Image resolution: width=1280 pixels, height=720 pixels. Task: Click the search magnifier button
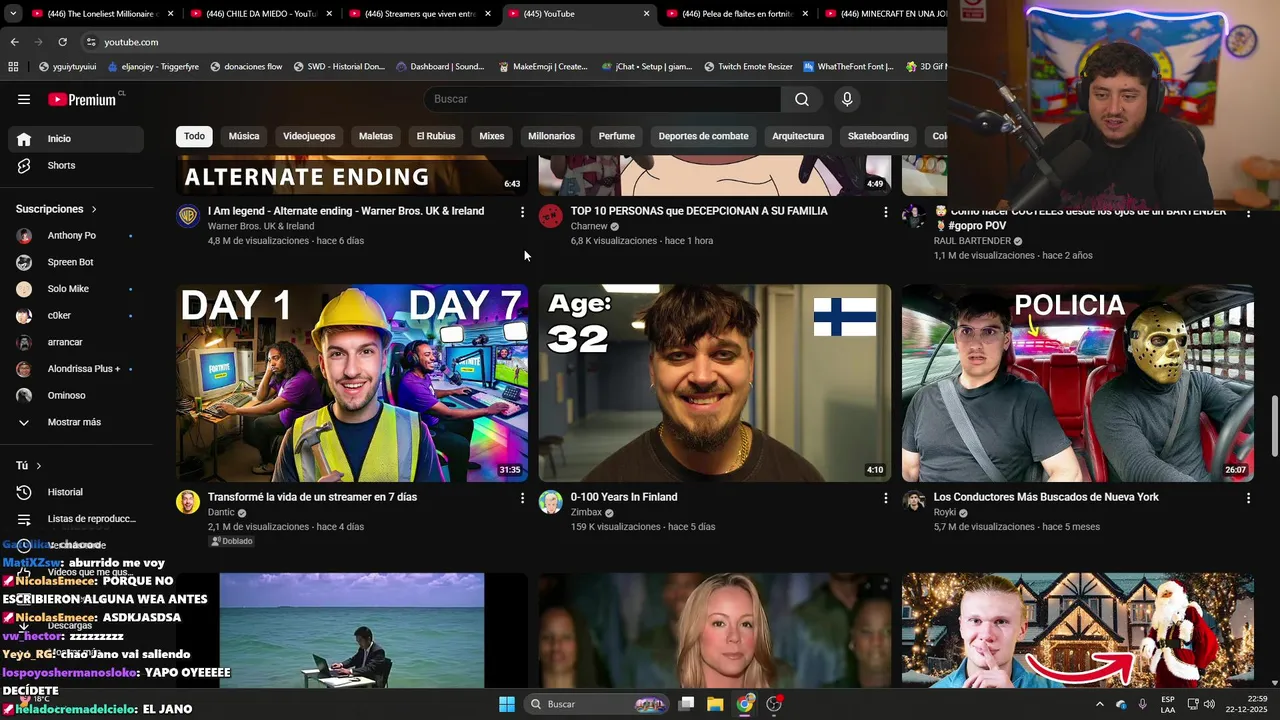(802, 99)
